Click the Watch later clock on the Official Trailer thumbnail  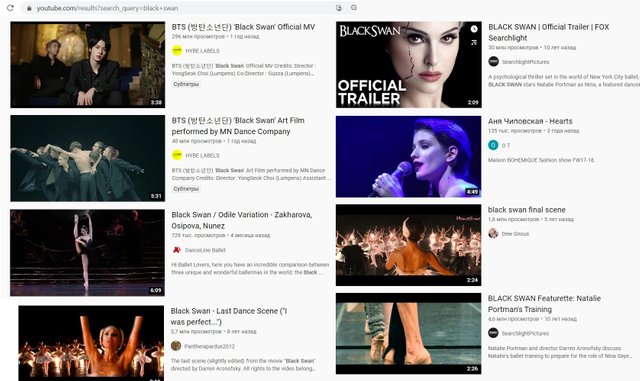pos(474,29)
